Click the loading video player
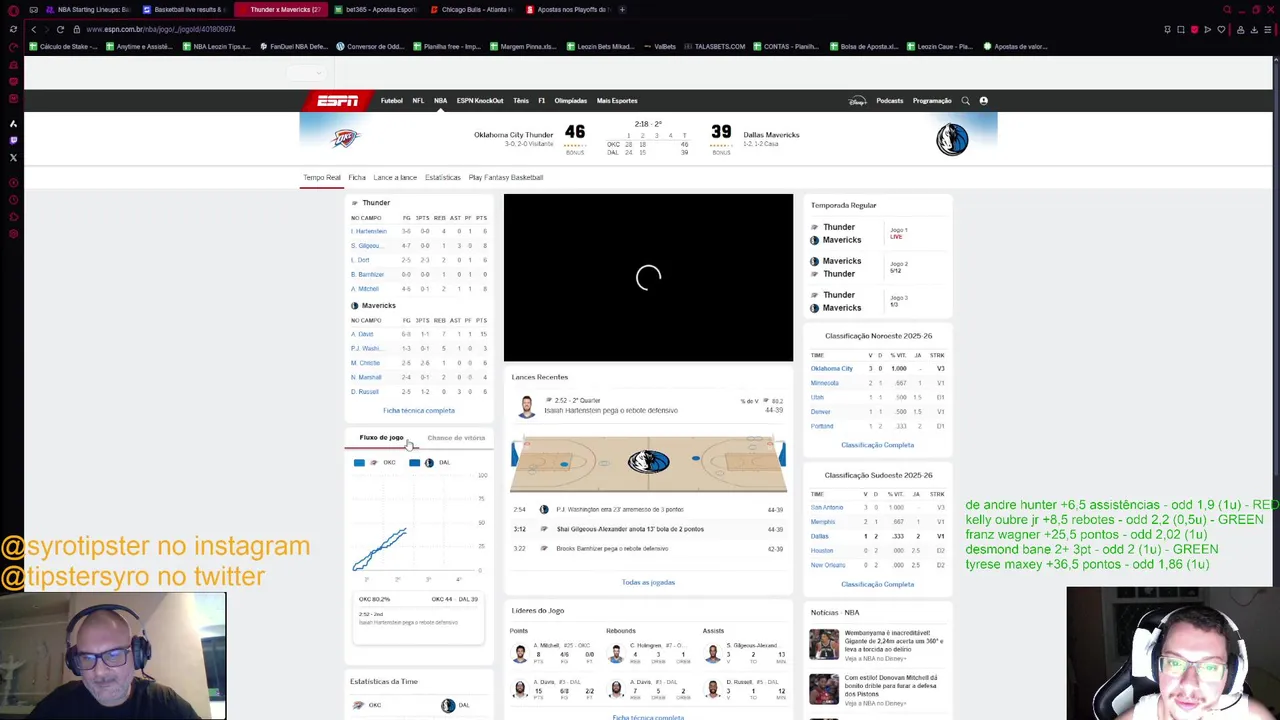1280x720 pixels. pyautogui.click(x=648, y=277)
